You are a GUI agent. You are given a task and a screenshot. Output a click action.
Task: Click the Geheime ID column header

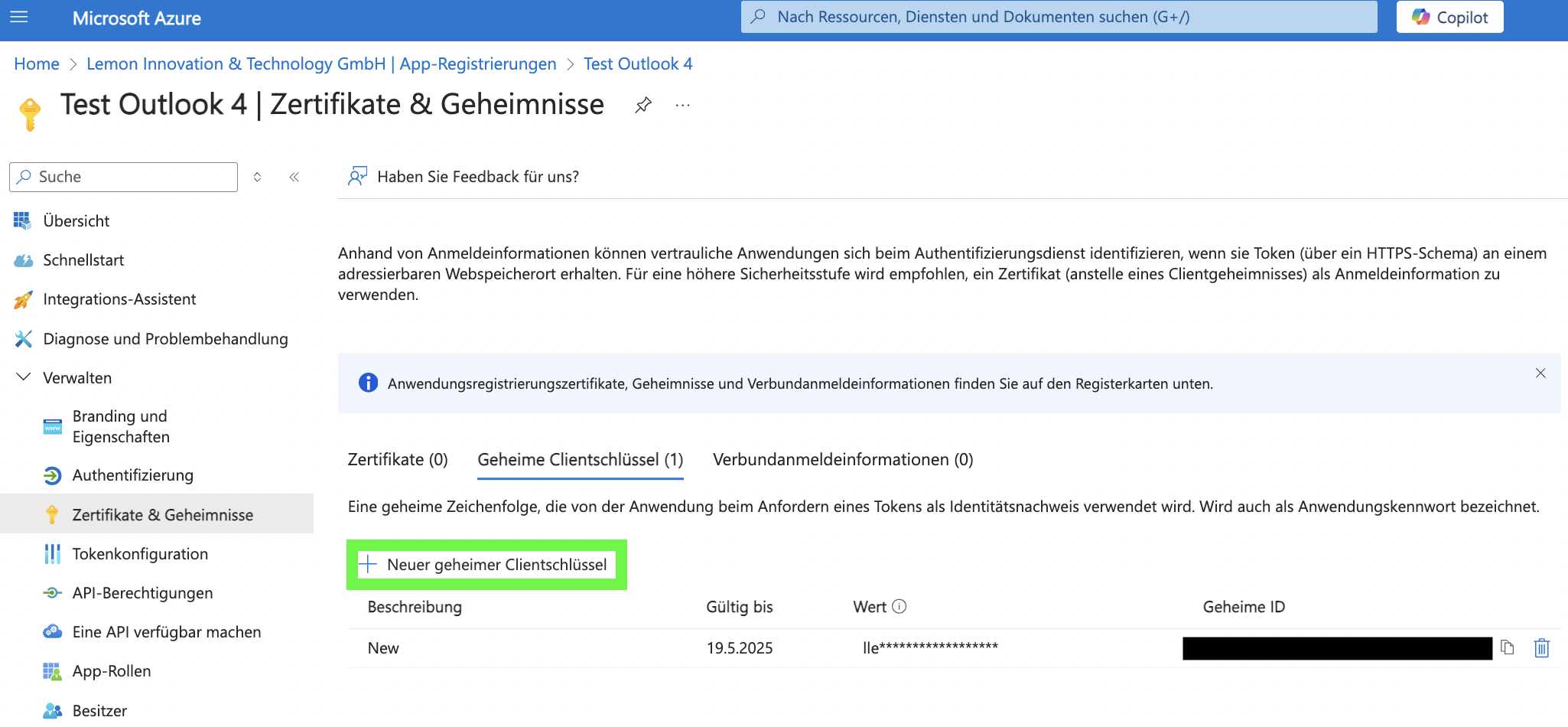(x=1244, y=607)
